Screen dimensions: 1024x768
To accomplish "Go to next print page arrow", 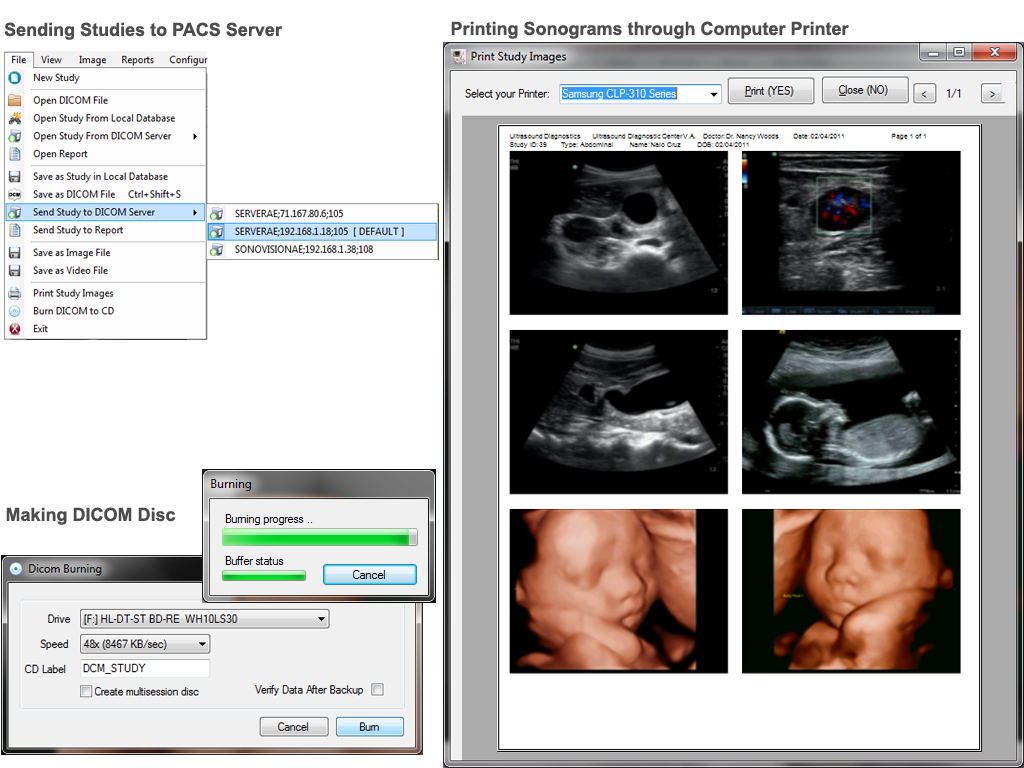I will 992,94.
